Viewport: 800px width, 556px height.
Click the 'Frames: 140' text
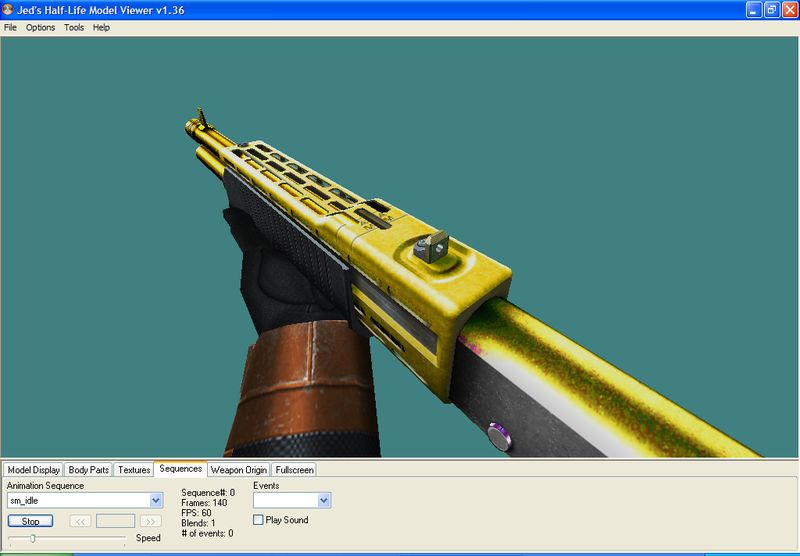tap(204, 503)
